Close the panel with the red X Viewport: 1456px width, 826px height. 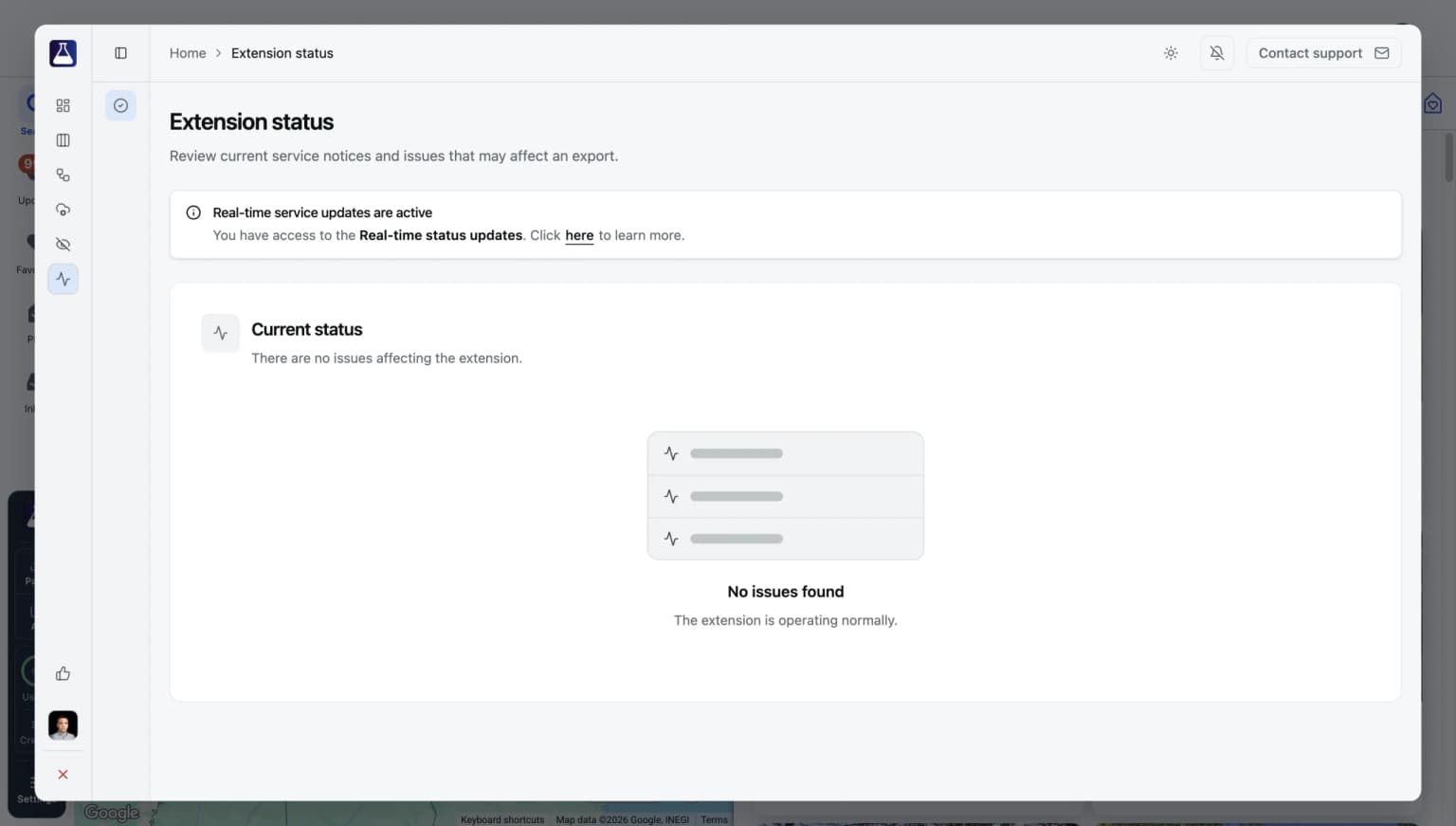click(x=63, y=775)
